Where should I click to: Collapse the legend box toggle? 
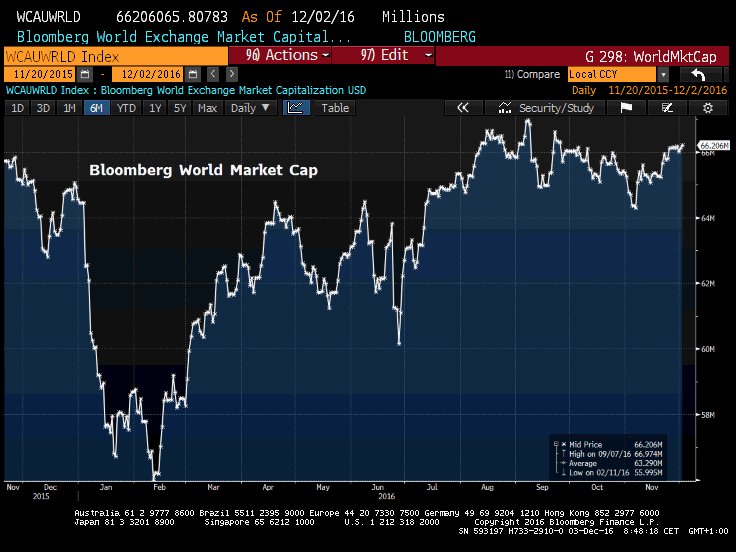click(x=556, y=444)
